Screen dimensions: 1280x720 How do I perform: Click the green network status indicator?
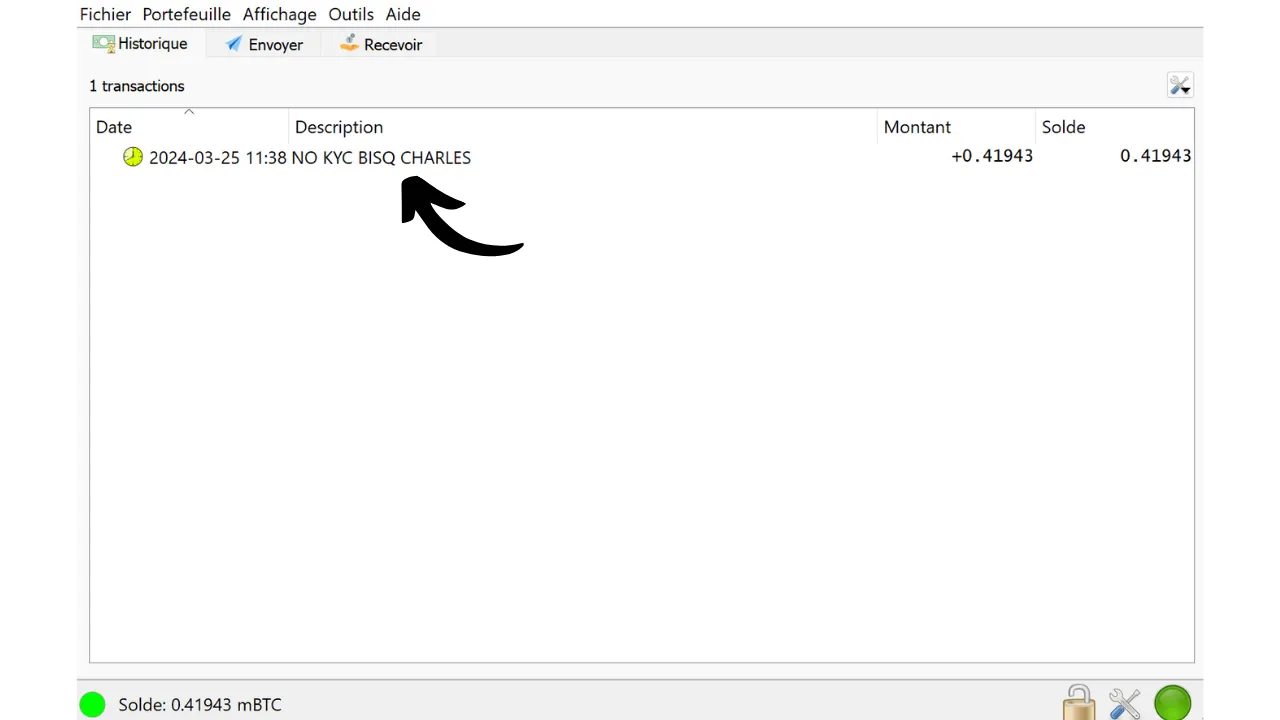(x=1172, y=703)
